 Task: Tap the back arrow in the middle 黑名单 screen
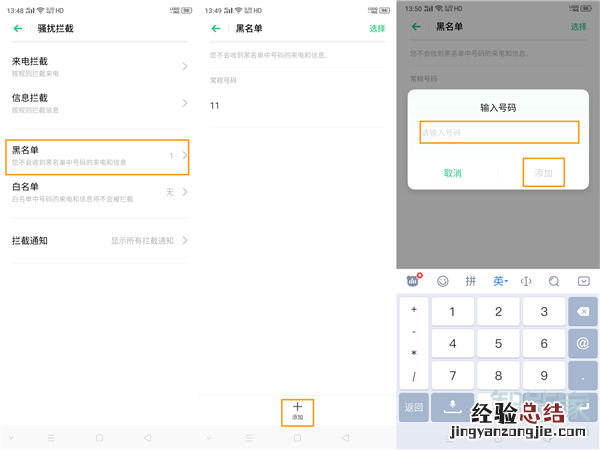[x=217, y=29]
